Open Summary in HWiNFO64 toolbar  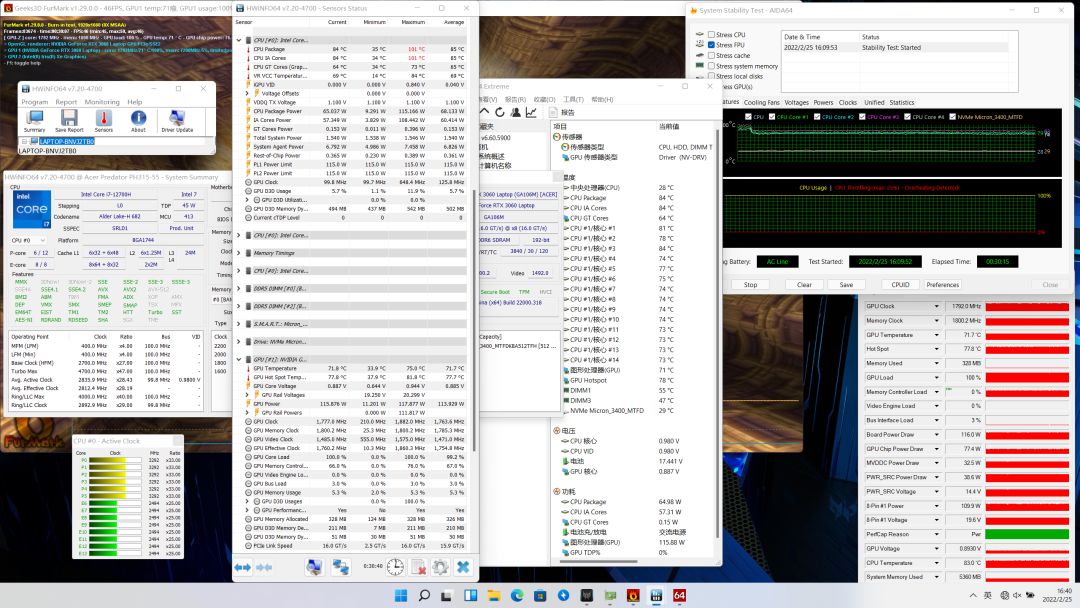click(x=34, y=121)
